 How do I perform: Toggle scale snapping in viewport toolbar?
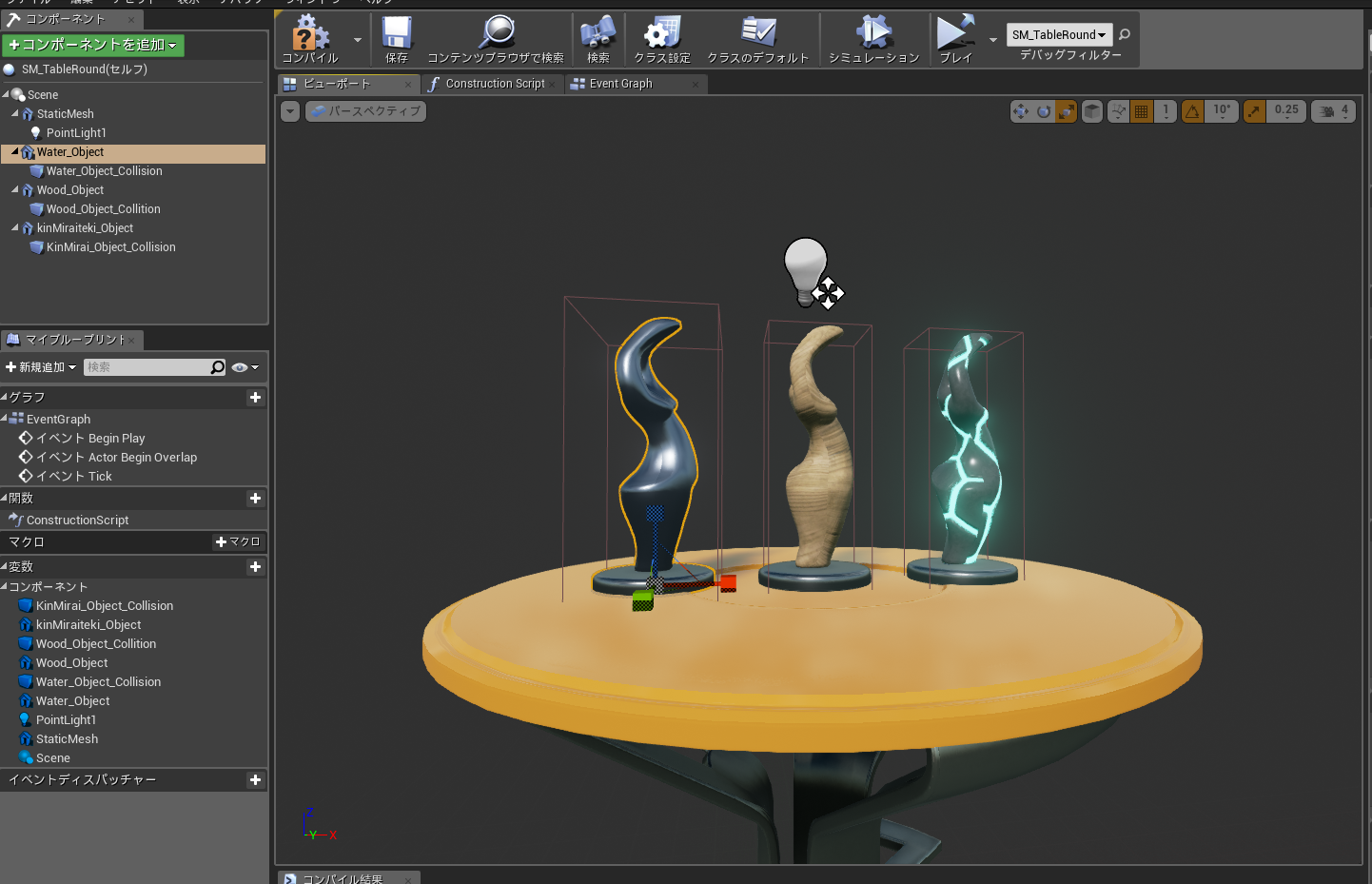[x=1255, y=111]
